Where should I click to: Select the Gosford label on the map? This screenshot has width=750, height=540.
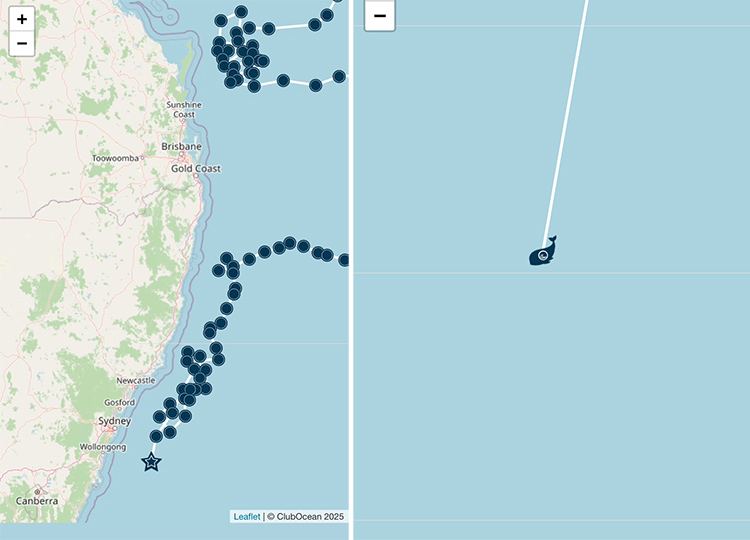click(x=119, y=402)
